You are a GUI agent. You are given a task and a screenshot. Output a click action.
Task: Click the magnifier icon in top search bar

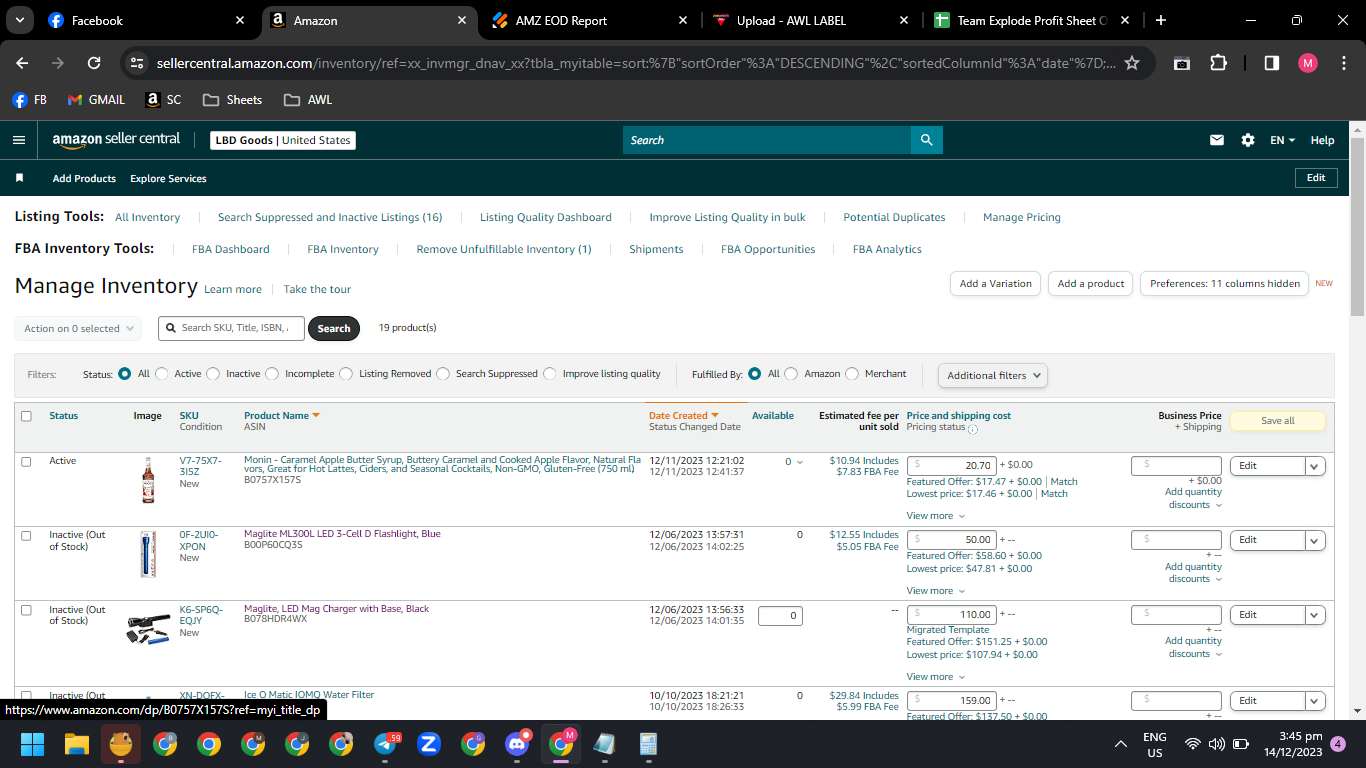tap(927, 140)
